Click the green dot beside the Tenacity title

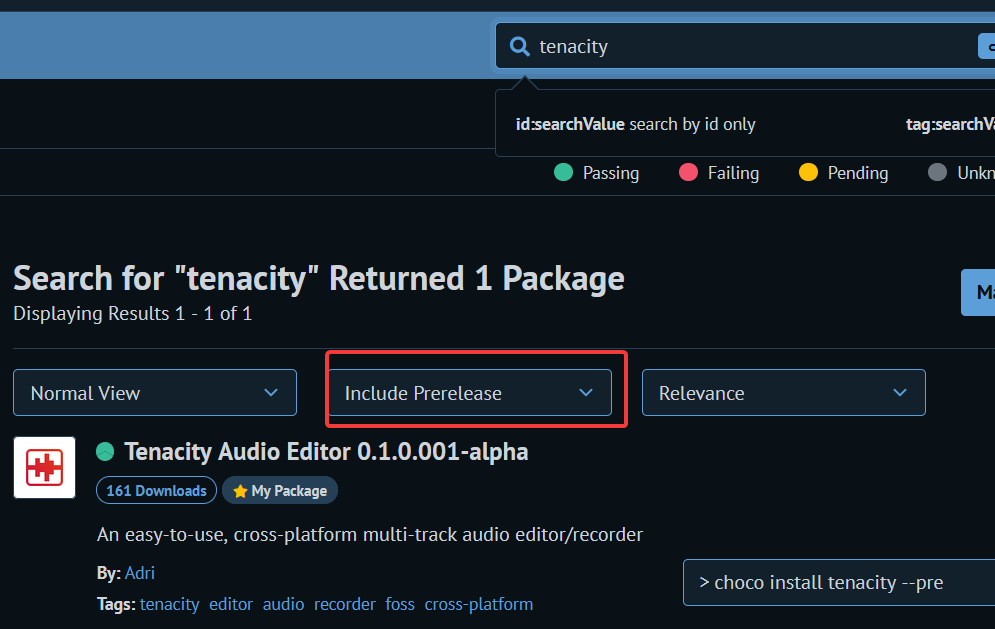pyautogui.click(x=105, y=451)
